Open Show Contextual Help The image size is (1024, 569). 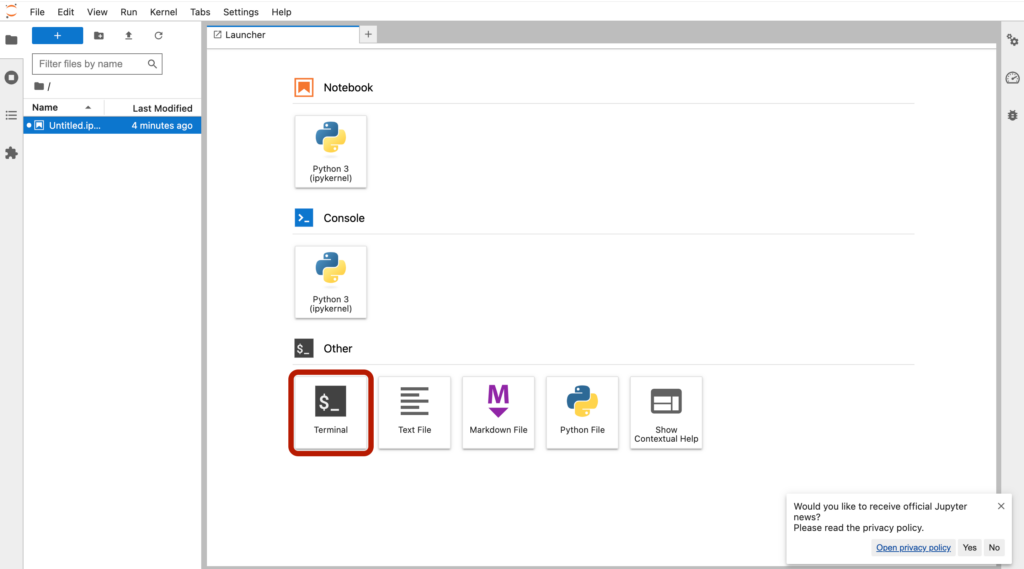click(x=666, y=412)
